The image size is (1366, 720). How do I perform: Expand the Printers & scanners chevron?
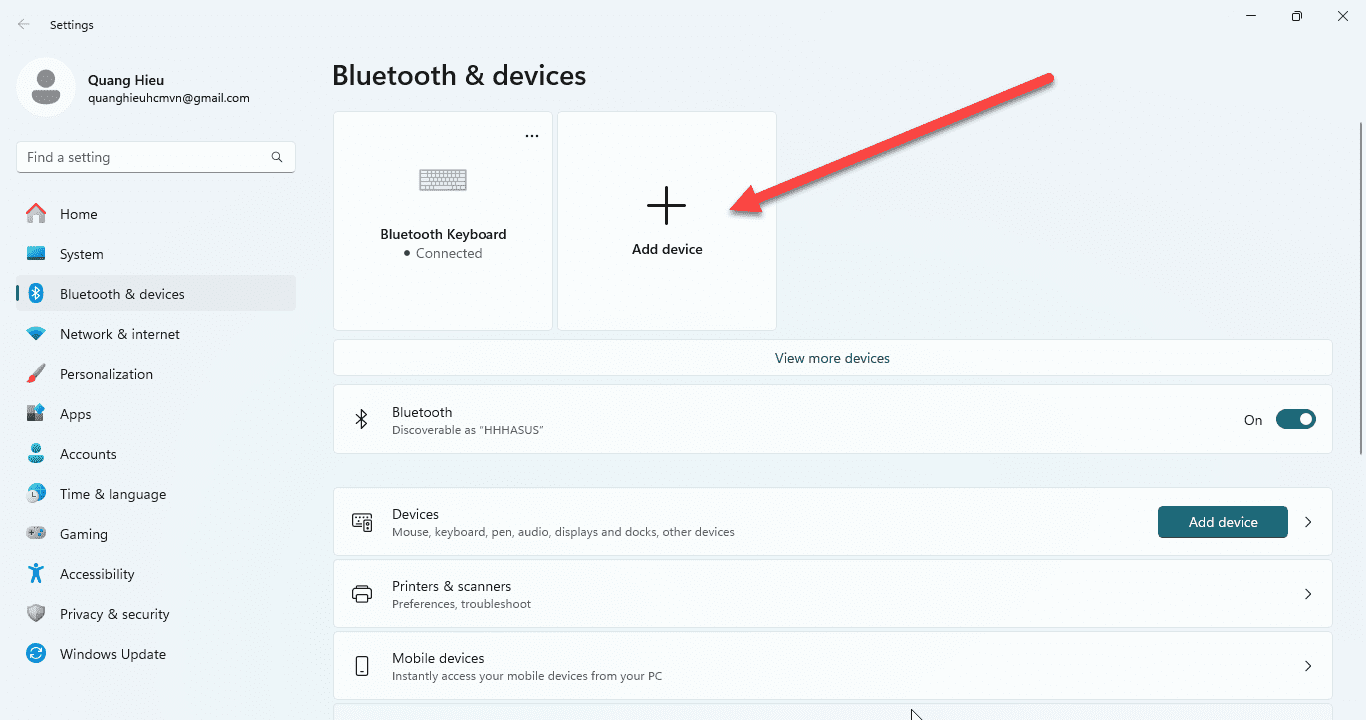click(x=1308, y=594)
